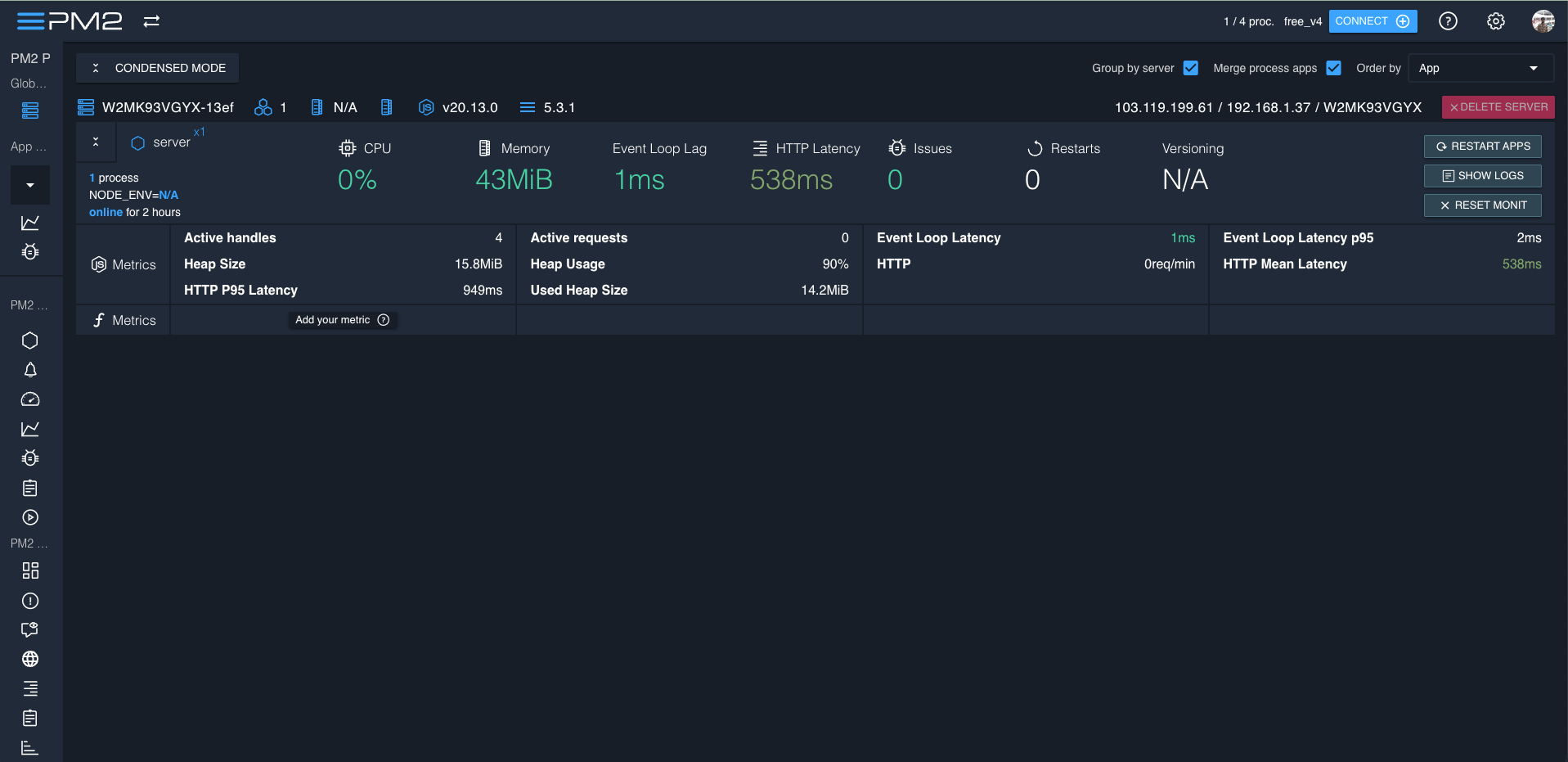Click the process count cubes icon showing 1
1568x762 pixels.
click(x=263, y=107)
